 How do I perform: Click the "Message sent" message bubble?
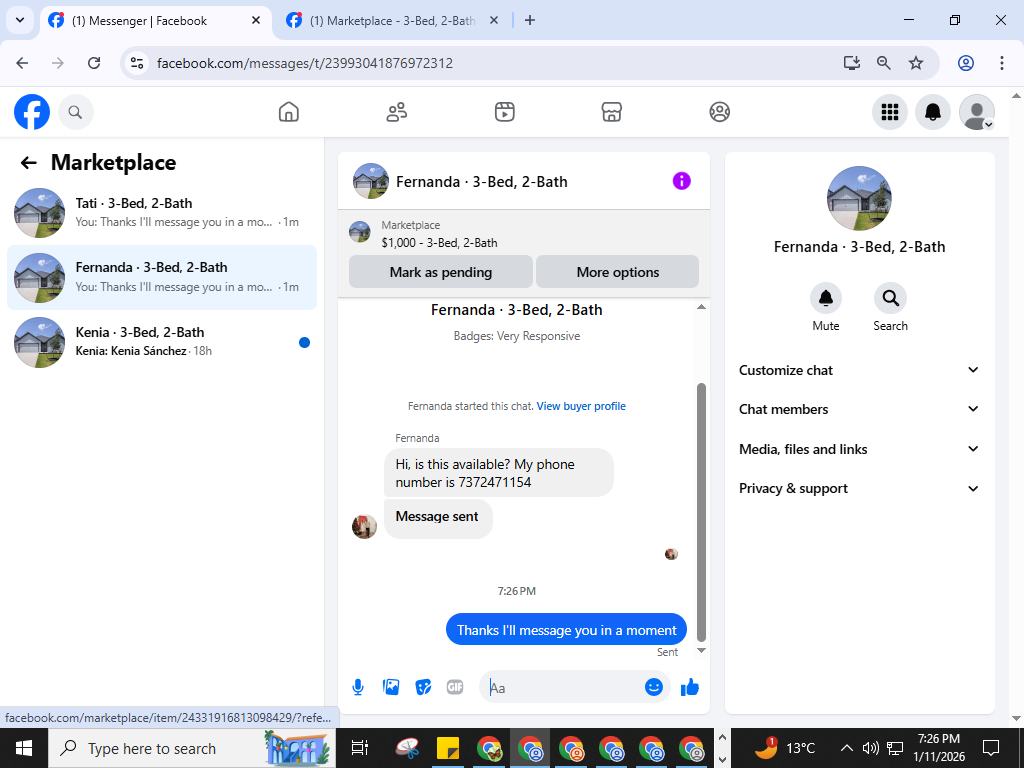tap(438, 519)
